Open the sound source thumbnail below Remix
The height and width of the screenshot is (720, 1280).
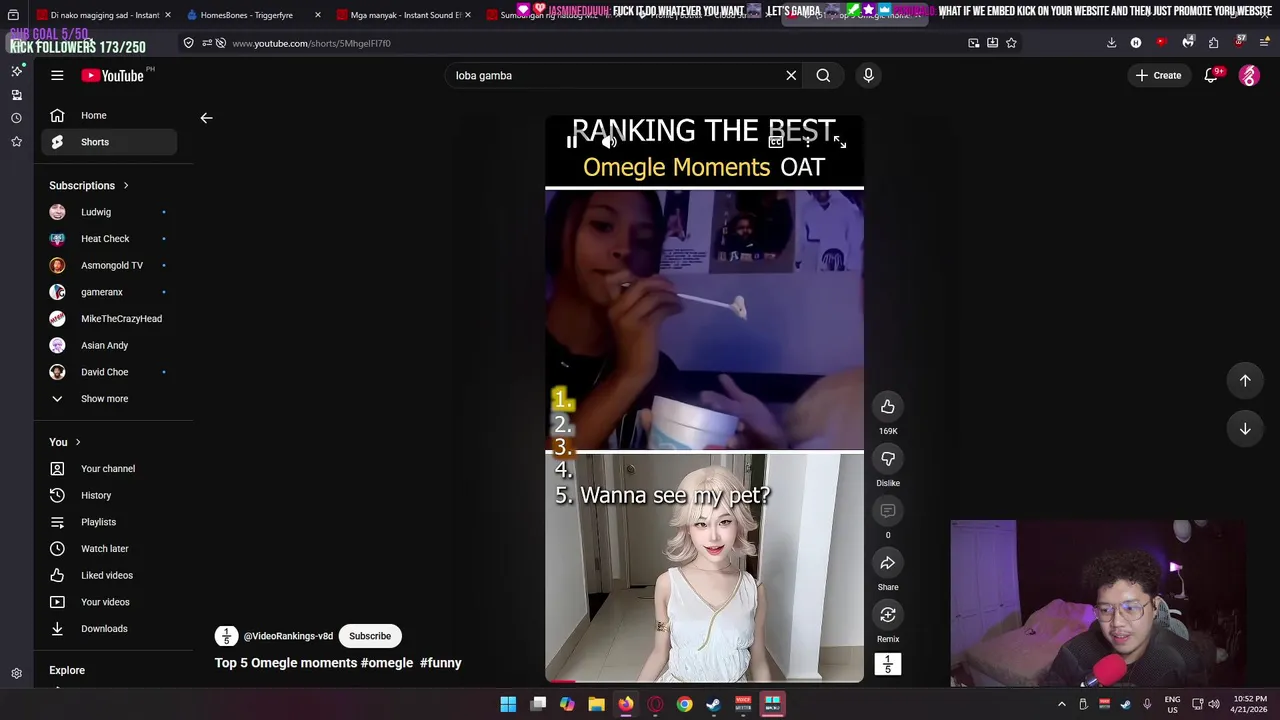[x=888, y=664]
